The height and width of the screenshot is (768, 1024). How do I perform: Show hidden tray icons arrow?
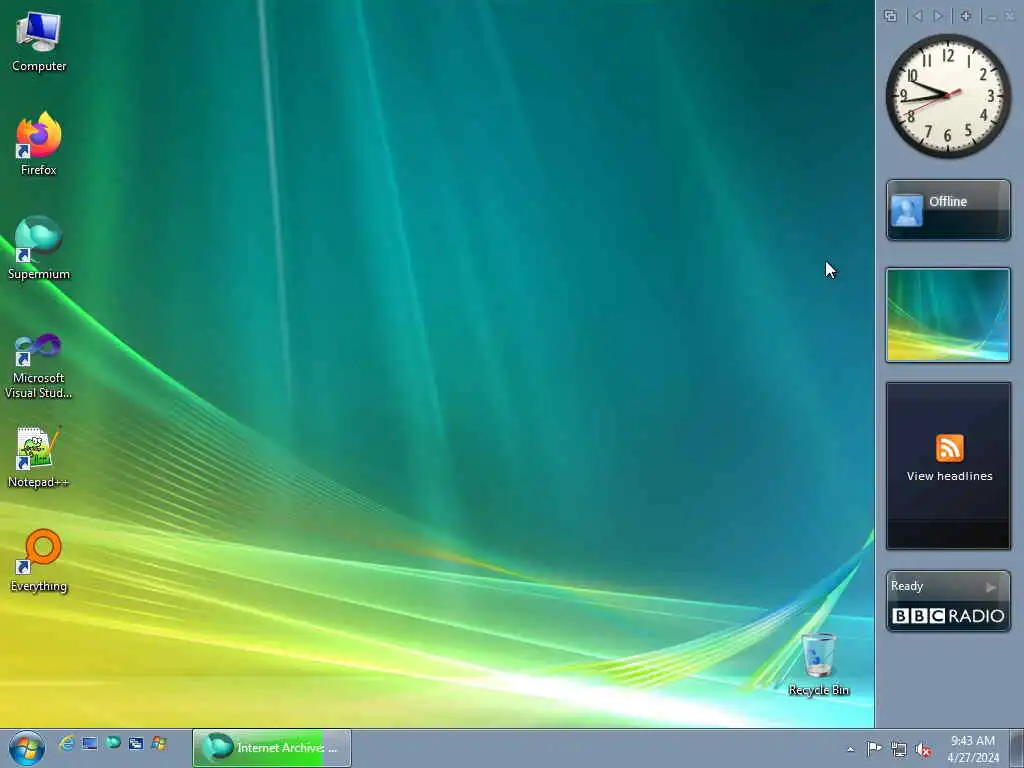coord(850,749)
